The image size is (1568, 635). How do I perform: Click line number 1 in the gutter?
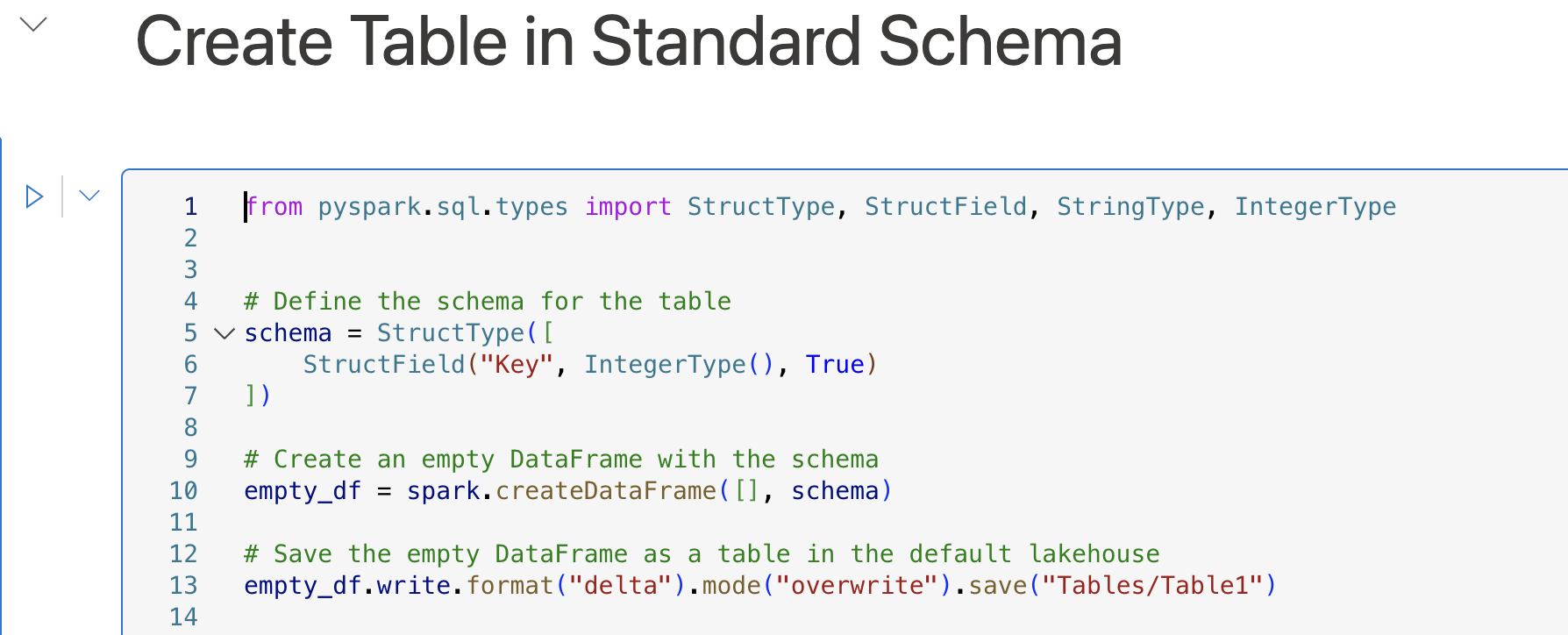point(190,207)
